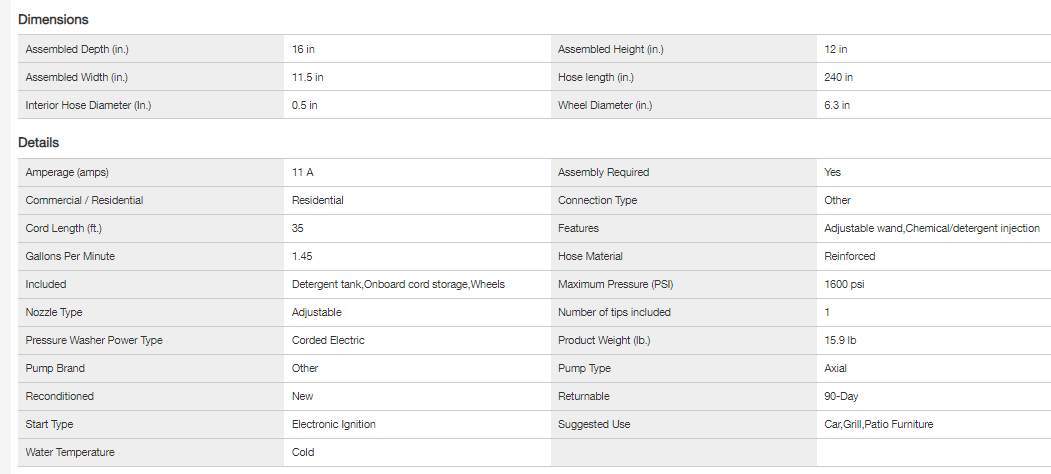Click the Details section heading
1051x474 pixels.
(38, 143)
